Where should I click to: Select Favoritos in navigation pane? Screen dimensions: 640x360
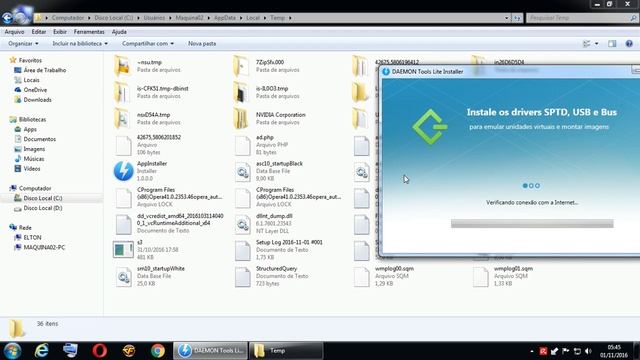(30, 60)
